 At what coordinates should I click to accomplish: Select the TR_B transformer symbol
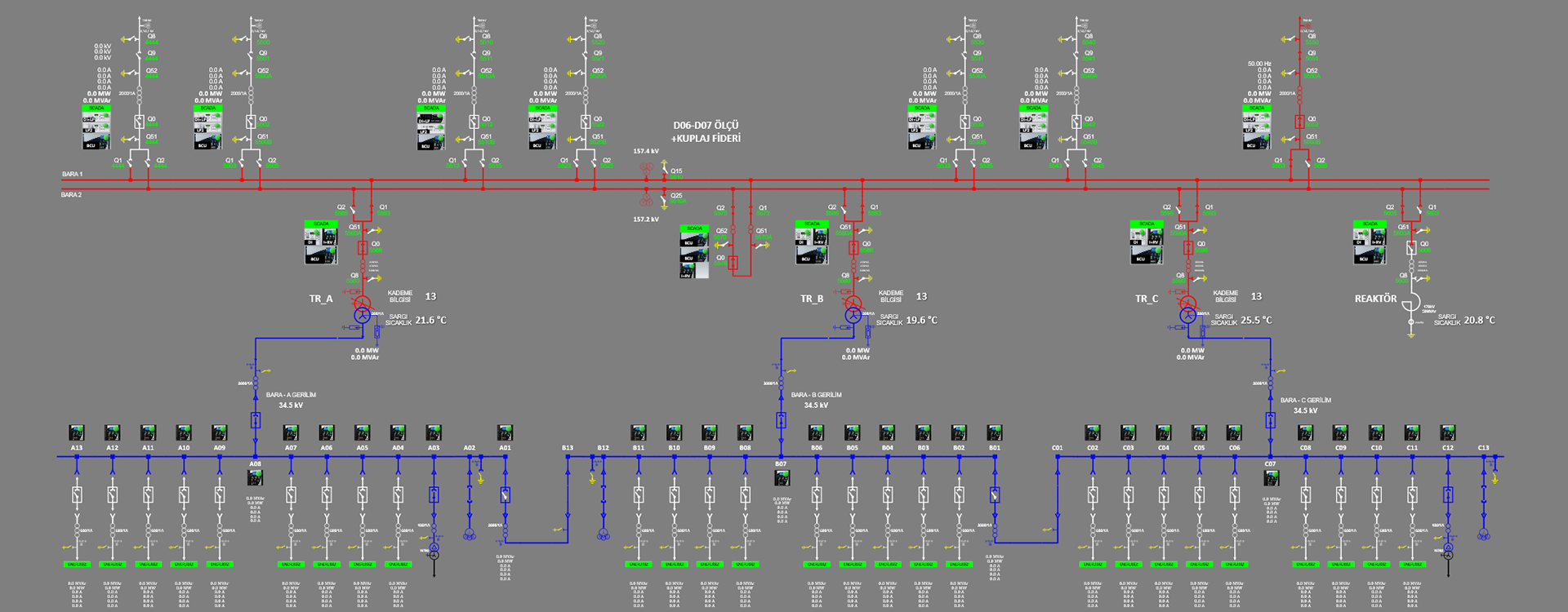coord(853,310)
